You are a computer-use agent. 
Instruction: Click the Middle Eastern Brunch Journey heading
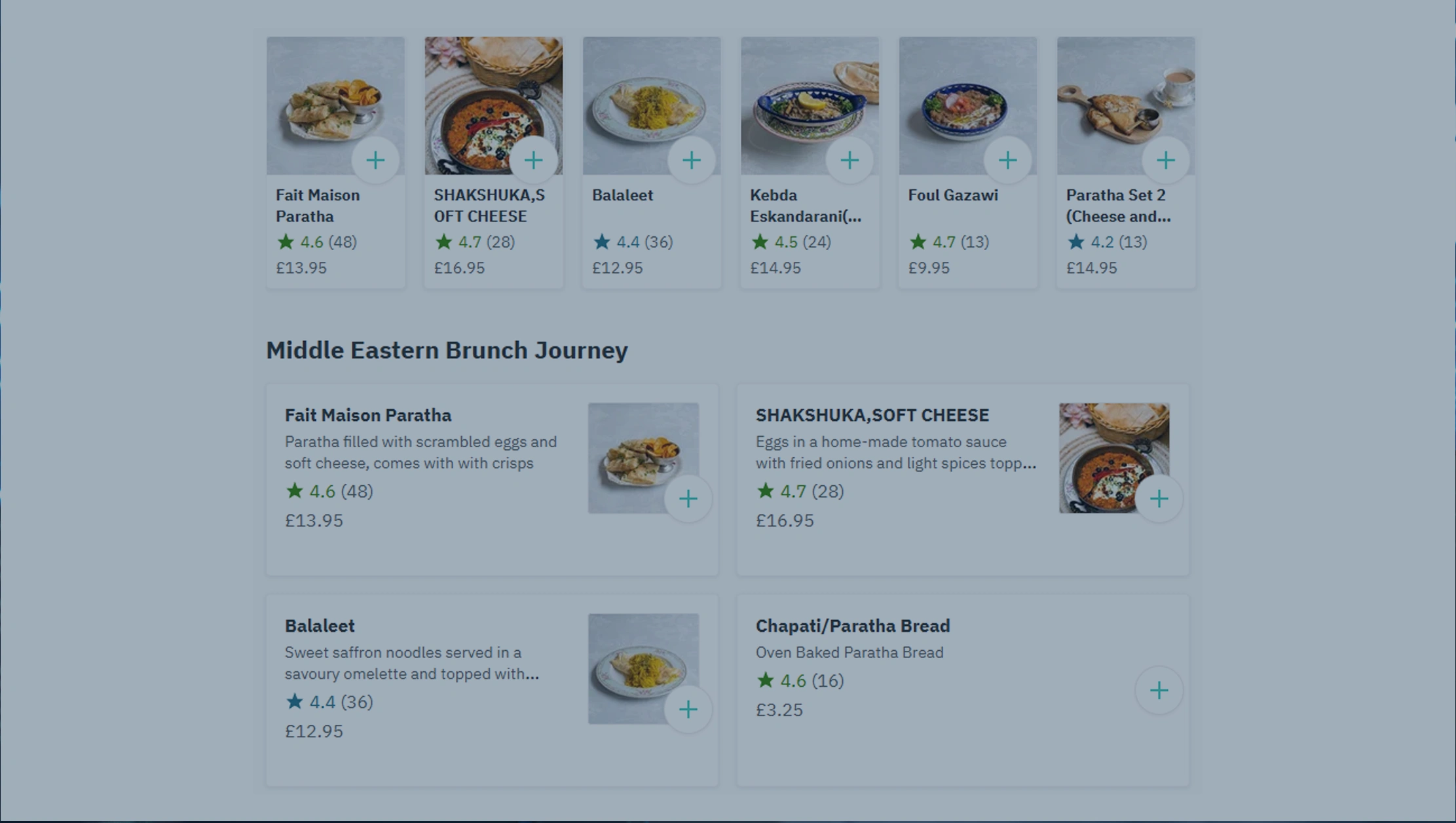coord(447,350)
